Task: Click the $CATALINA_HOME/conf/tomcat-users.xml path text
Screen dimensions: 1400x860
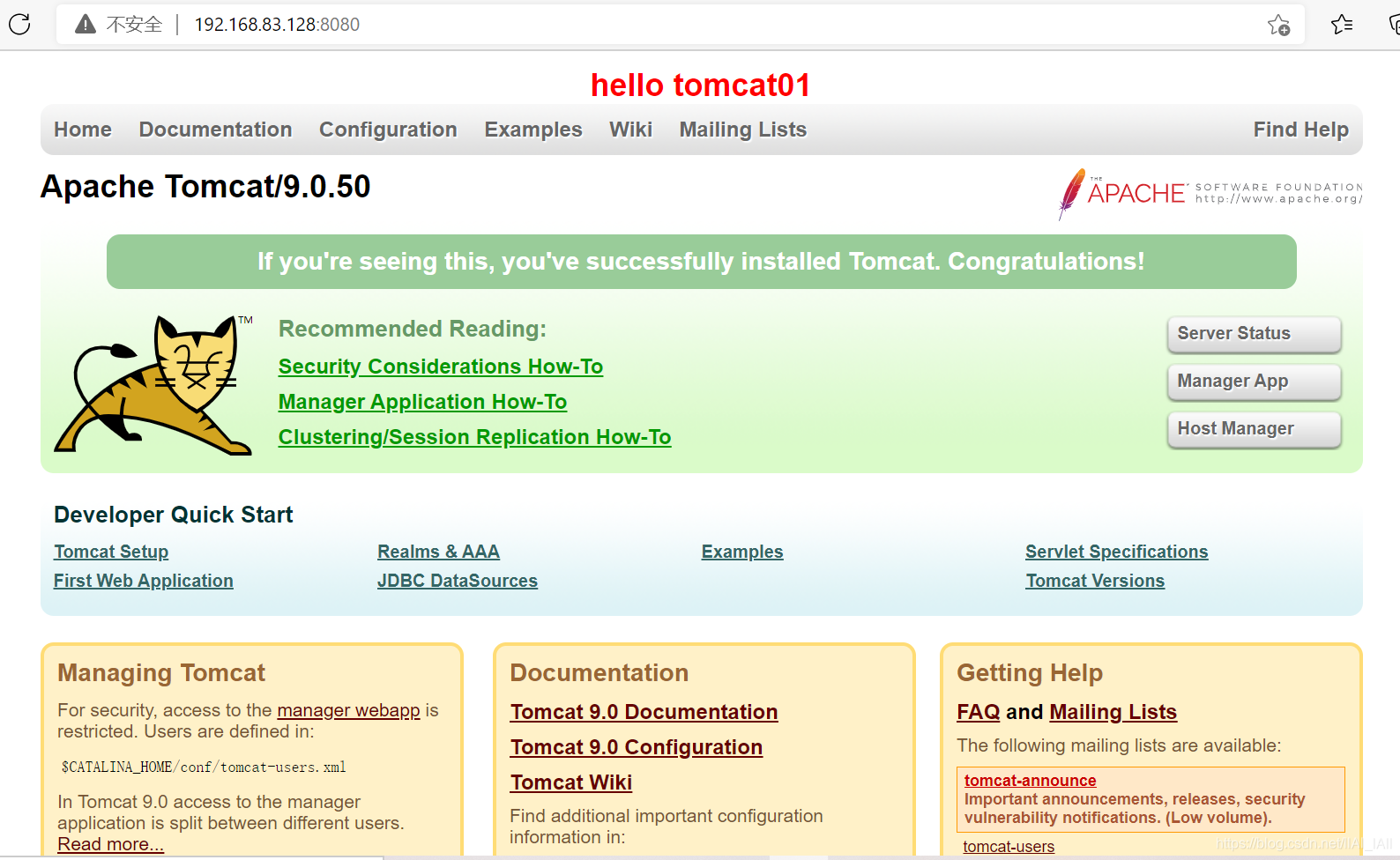Action: pos(204,767)
